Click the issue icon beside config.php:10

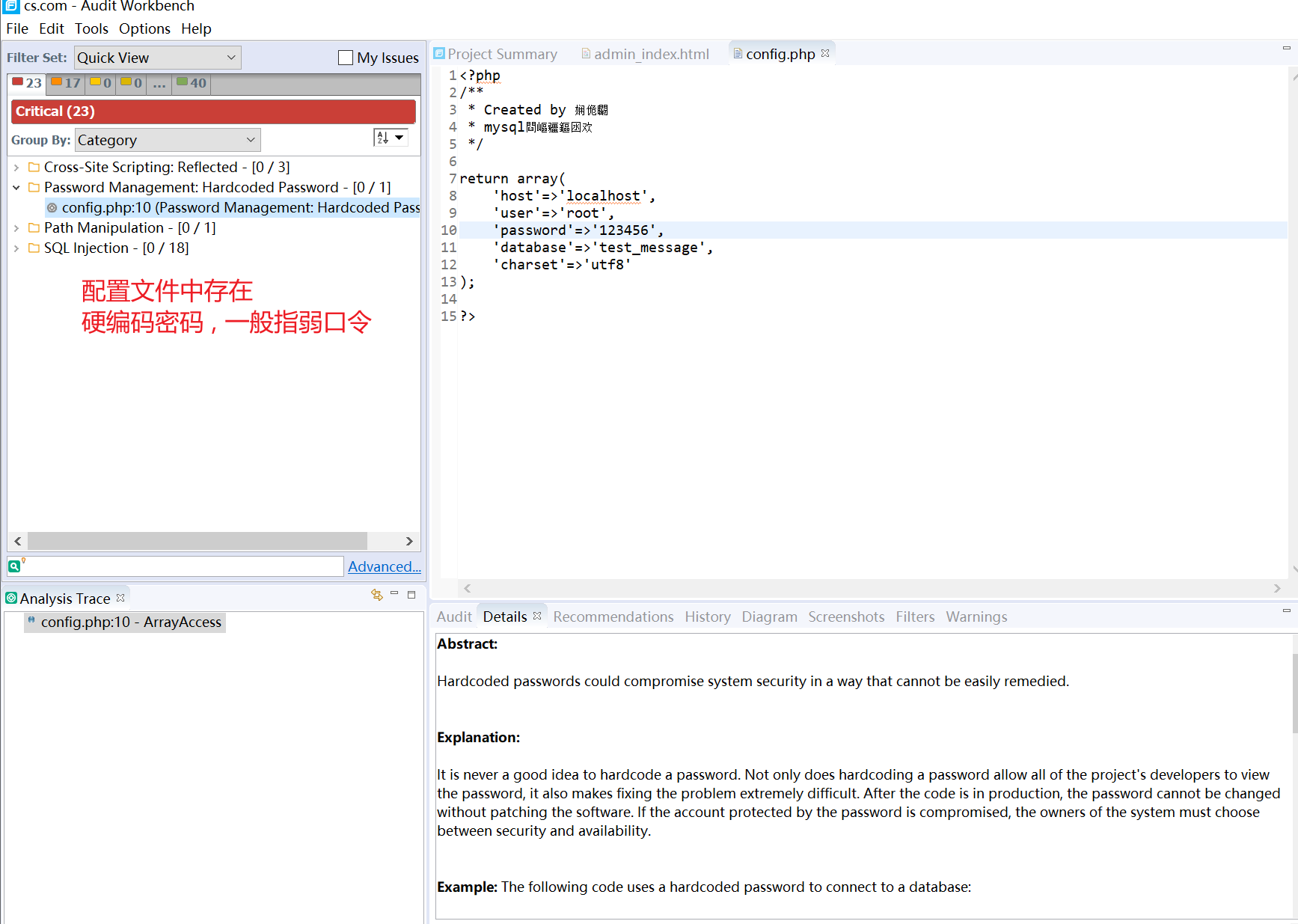click(x=52, y=208)
